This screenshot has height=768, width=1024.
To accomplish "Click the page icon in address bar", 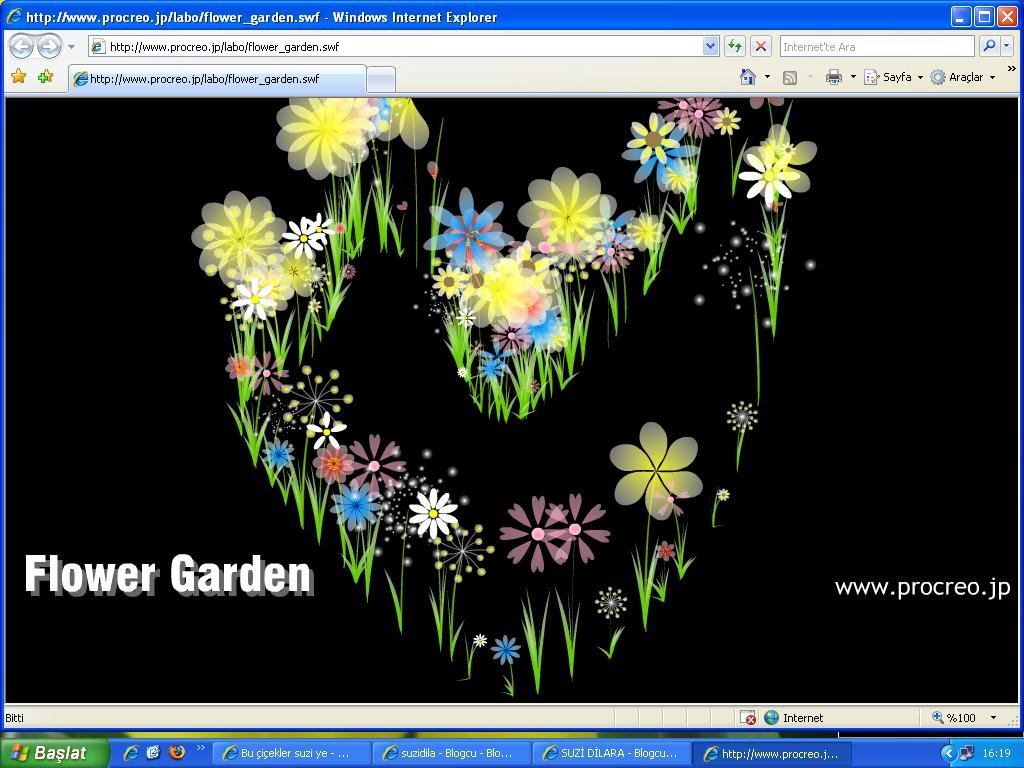I will (98, 46).
